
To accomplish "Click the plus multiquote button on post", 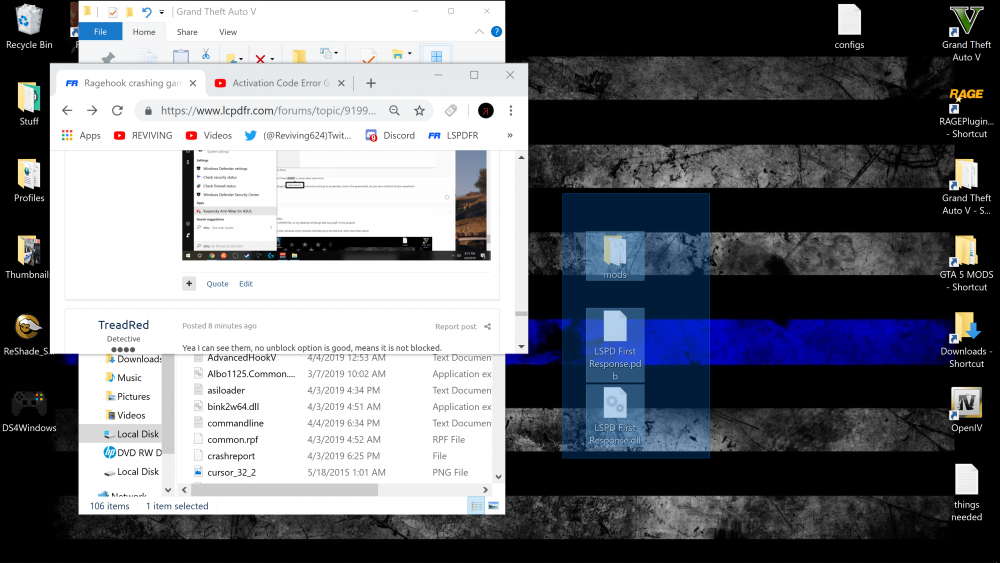I will point(189,284).
